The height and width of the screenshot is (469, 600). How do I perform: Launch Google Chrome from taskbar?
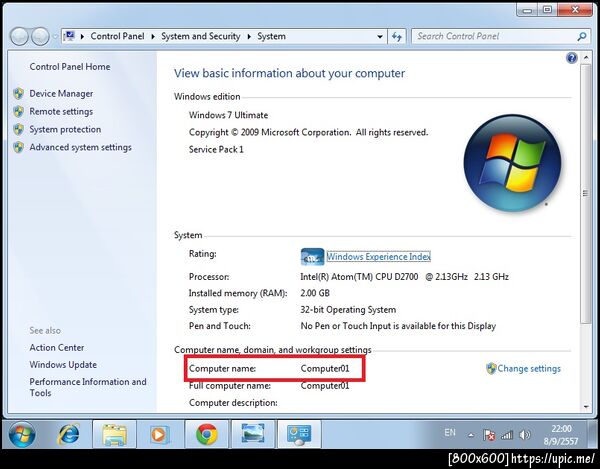click(x=207, y=435)
